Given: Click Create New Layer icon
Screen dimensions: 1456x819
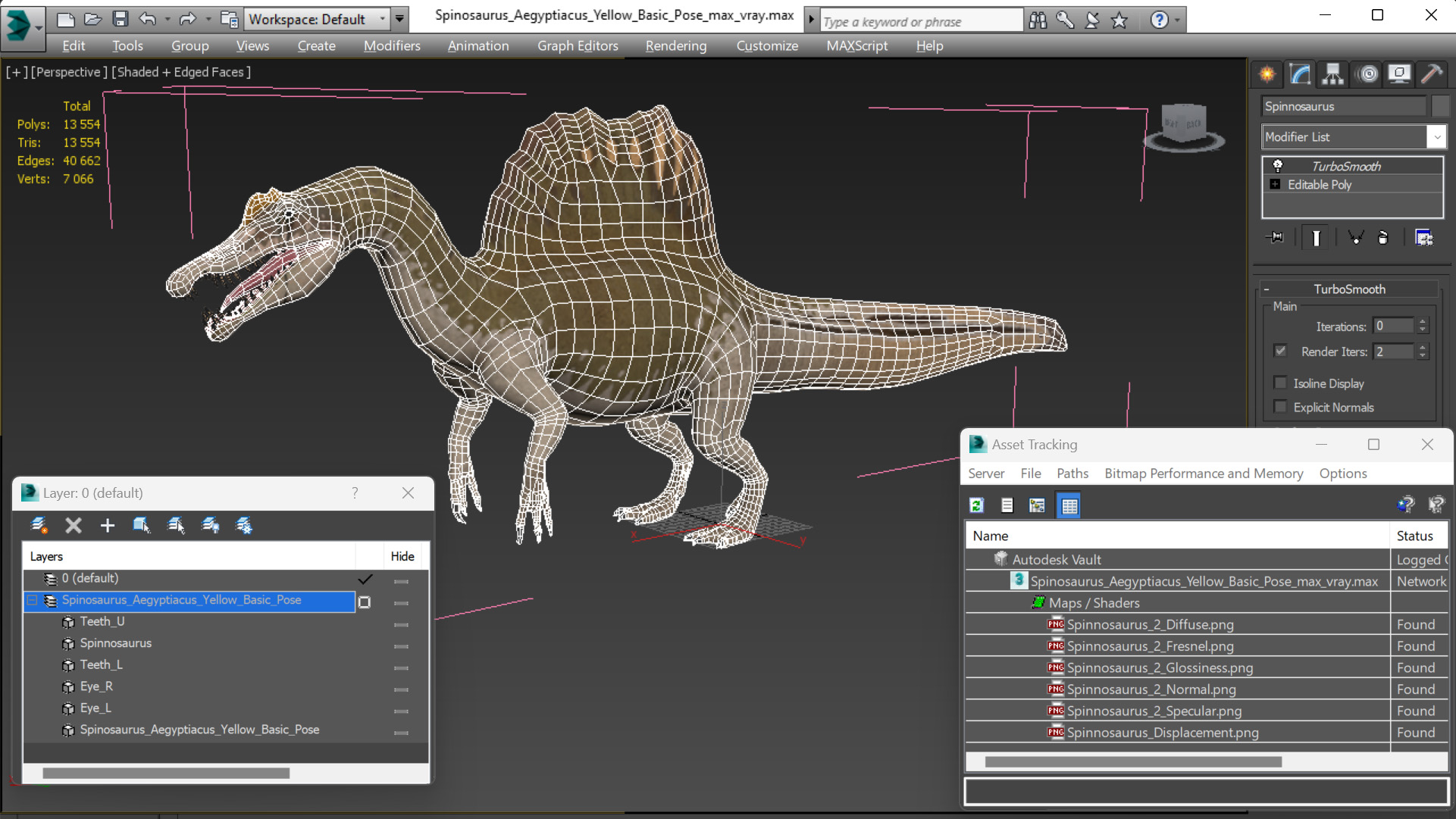Looking at the screenshot, I should 39,525.
